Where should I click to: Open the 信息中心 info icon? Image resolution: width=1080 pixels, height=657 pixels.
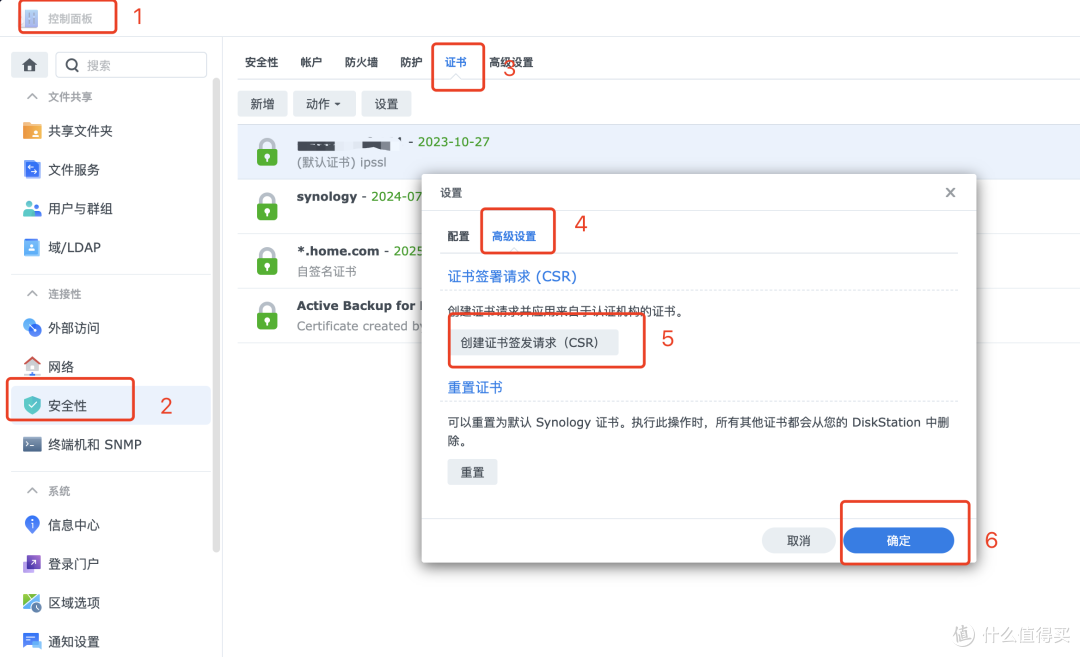32,525
